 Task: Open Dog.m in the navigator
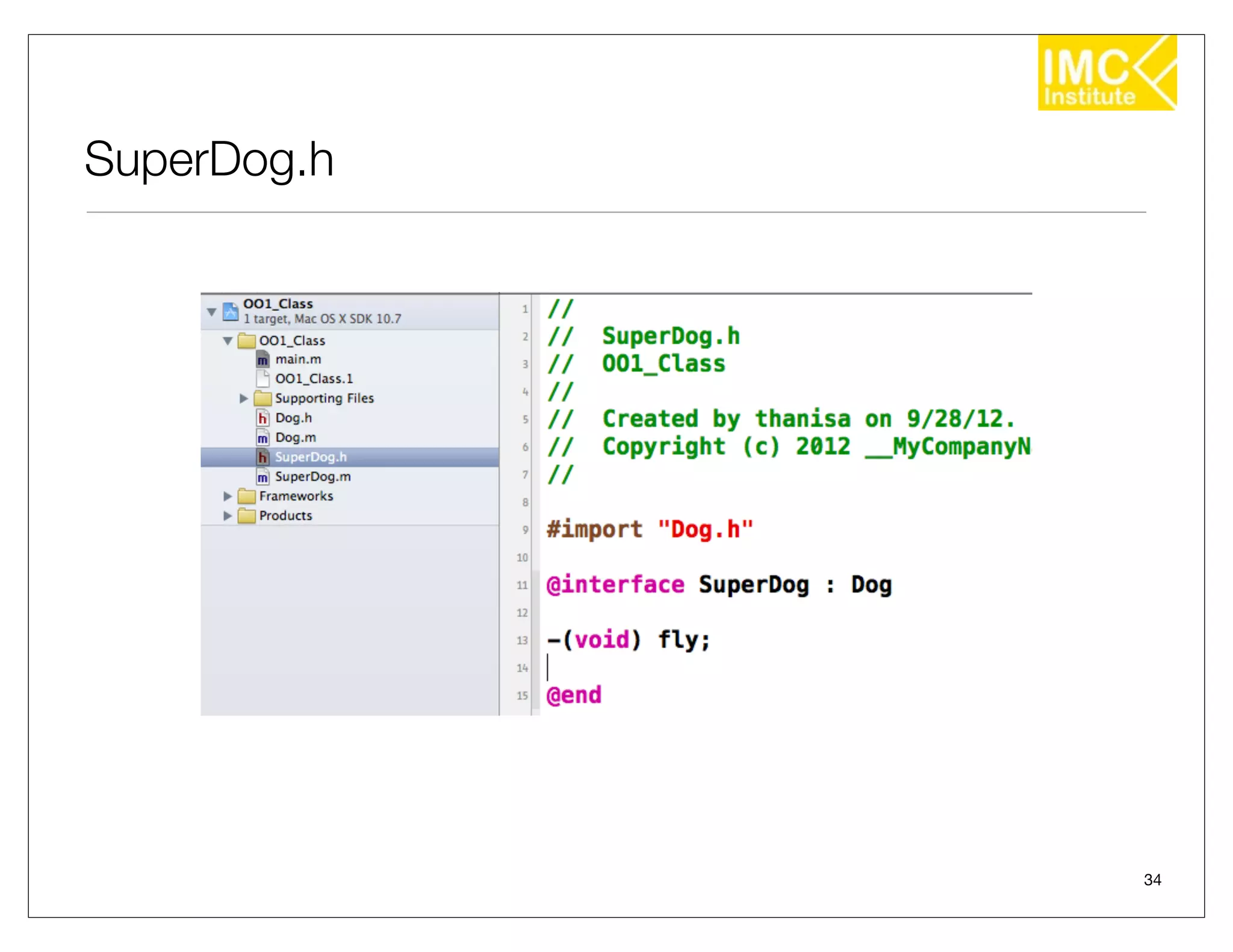296,437
